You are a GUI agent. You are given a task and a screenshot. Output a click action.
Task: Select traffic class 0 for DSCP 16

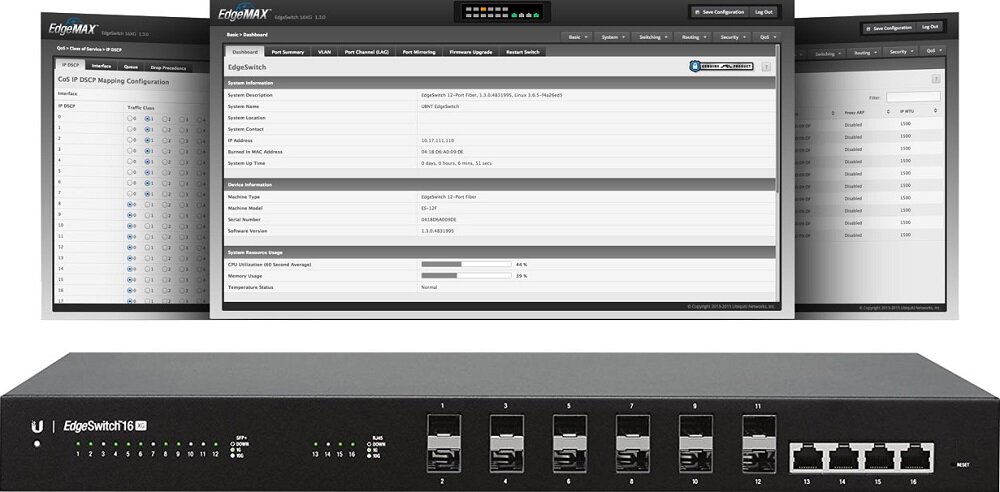(x=130, y=290)
